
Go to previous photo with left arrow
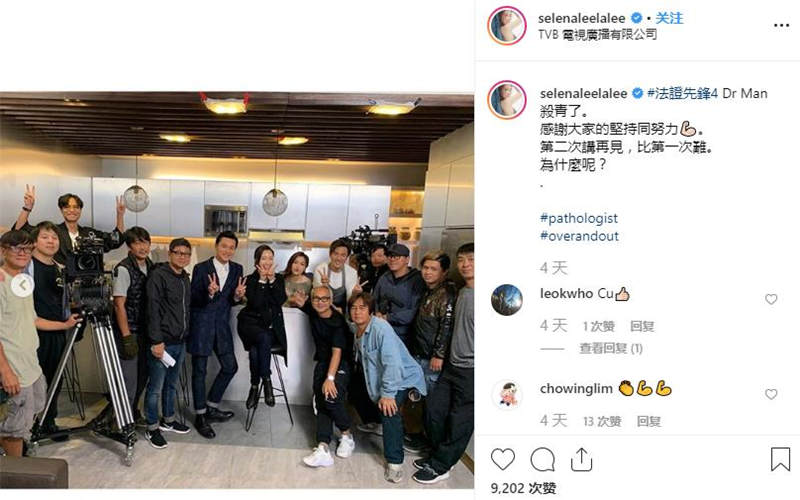coord(22,285)
